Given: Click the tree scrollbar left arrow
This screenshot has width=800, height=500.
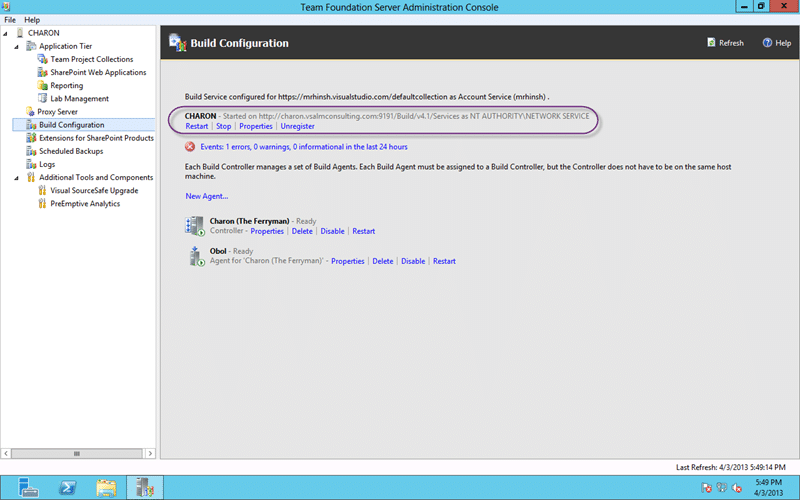Looking at the screenshot, I should click(6, 454).
